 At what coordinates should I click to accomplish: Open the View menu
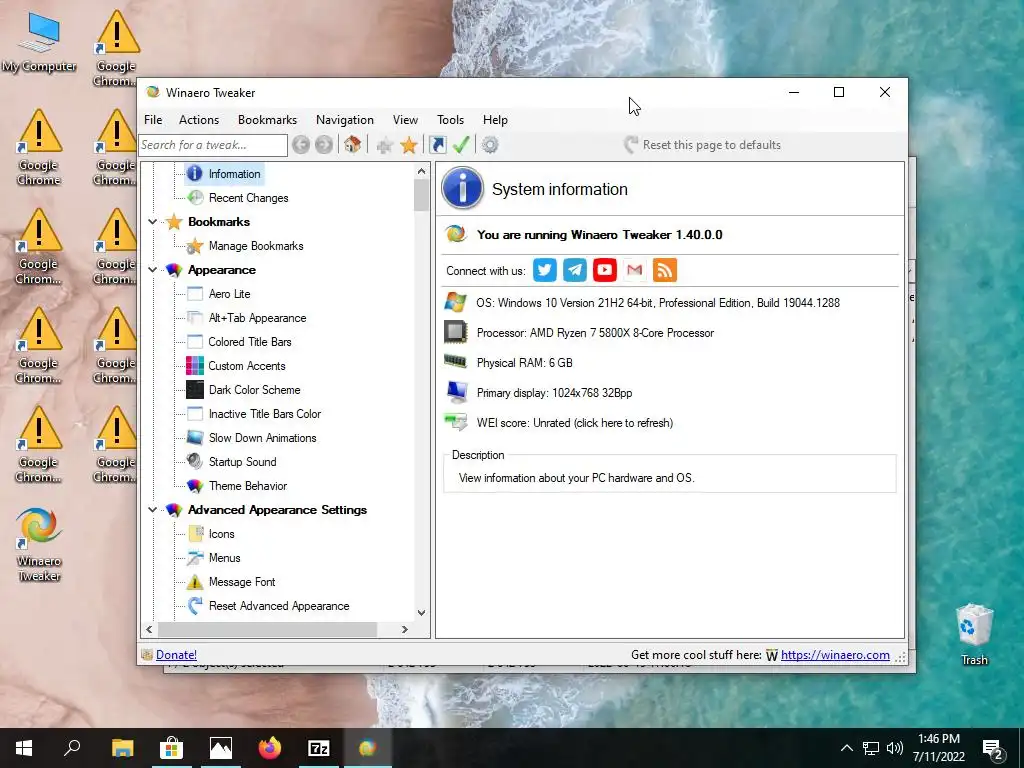click(405, 120)
